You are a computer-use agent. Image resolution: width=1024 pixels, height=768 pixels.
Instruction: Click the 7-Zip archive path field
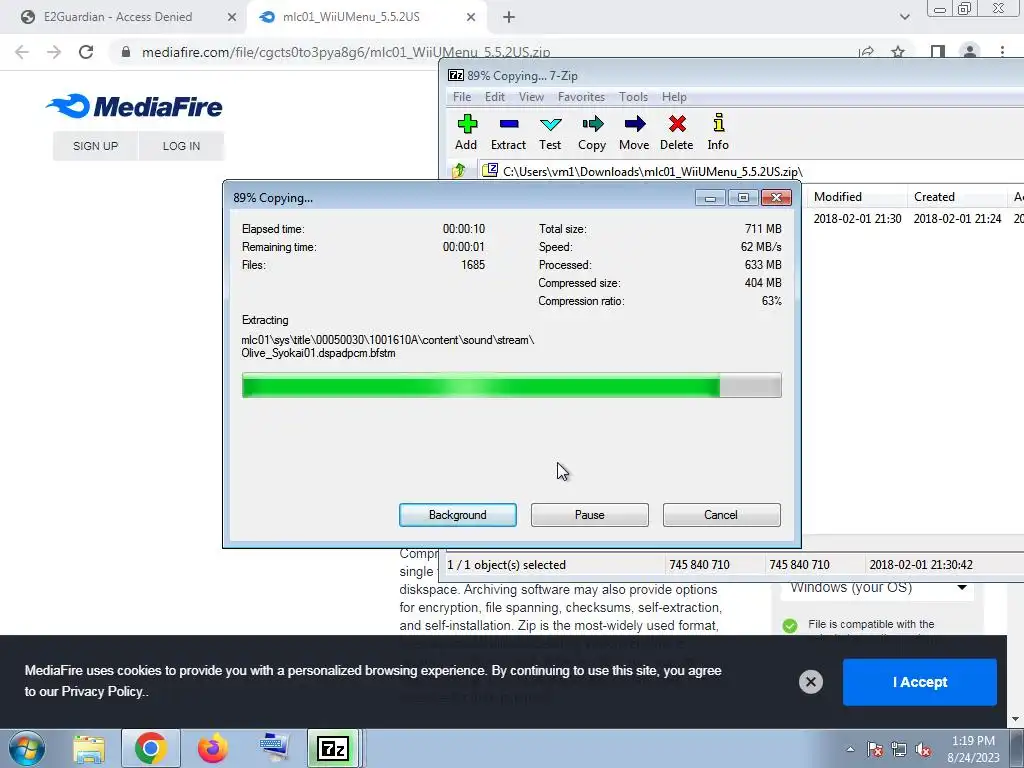[751, 171]
